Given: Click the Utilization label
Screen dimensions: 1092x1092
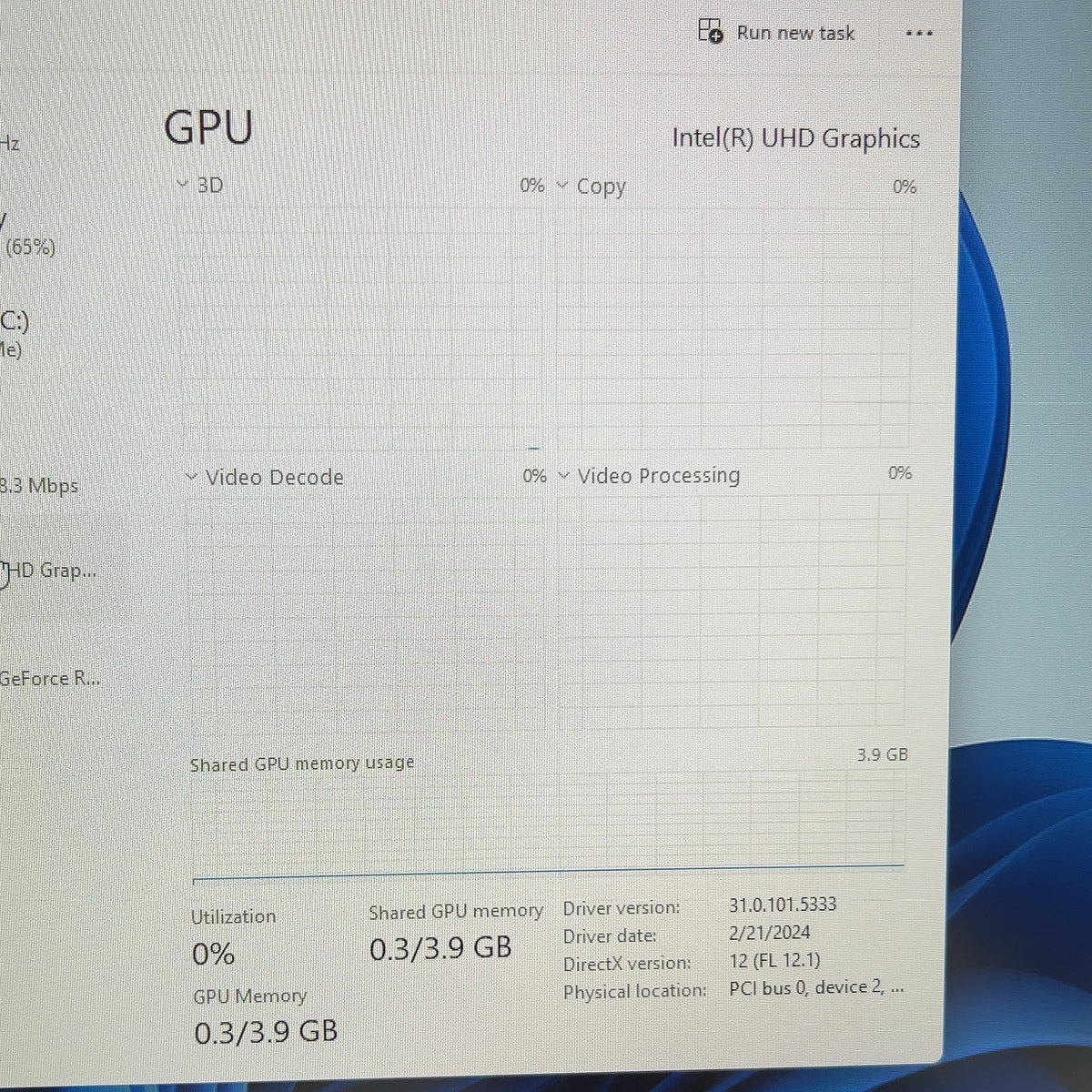Looking at the screenshot, I should (x=233, y=916).
